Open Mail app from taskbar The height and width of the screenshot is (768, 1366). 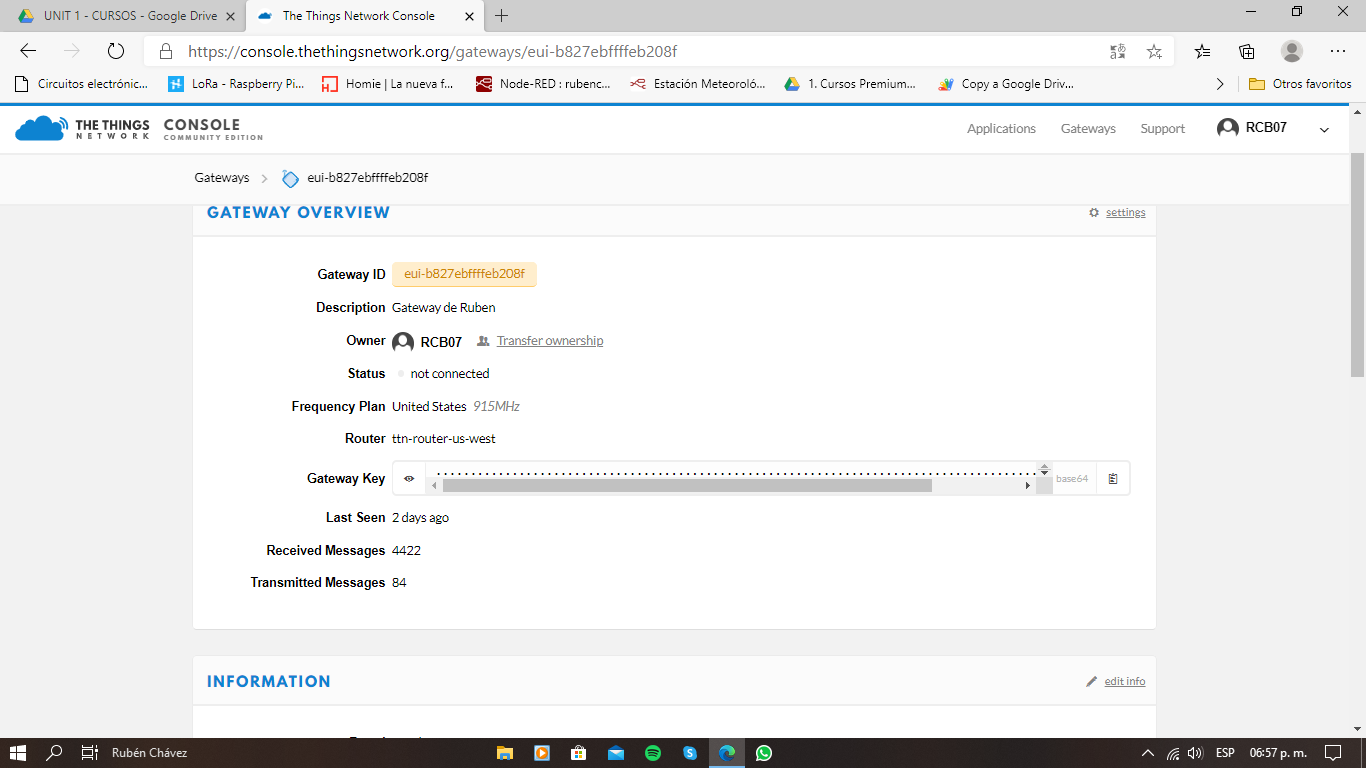click(615, 753)
